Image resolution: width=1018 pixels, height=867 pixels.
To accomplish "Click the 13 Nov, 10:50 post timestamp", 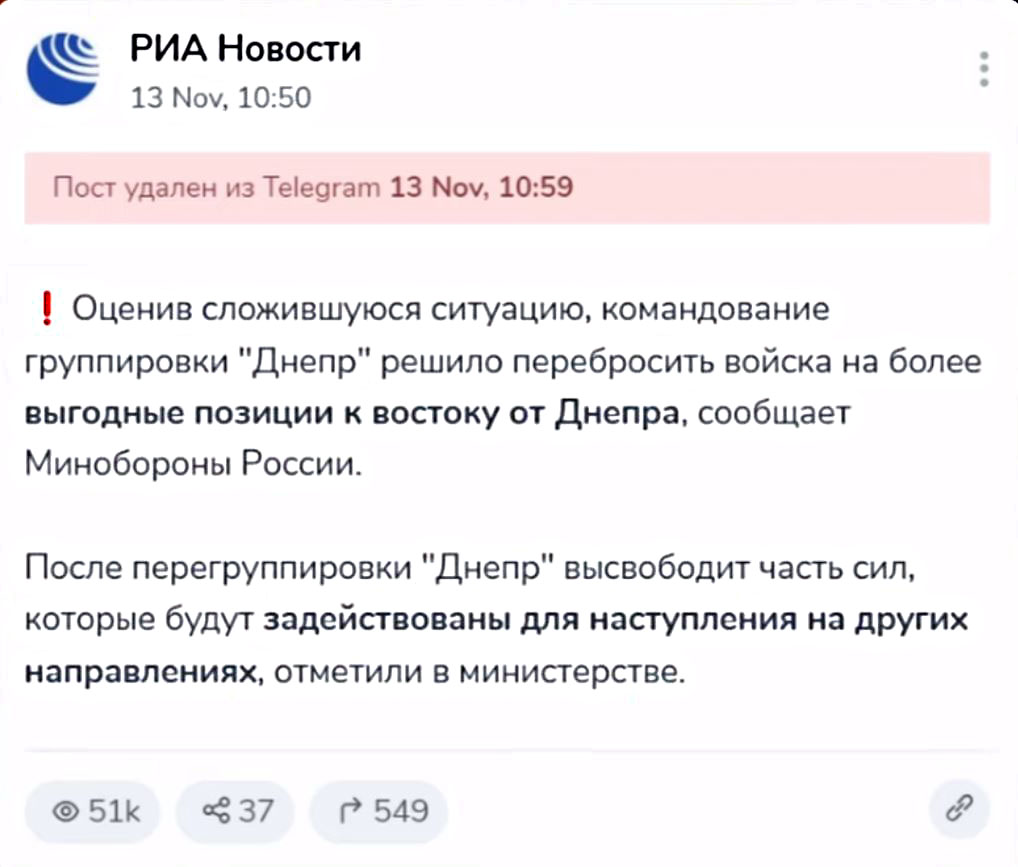I will (x=221, y=97).
